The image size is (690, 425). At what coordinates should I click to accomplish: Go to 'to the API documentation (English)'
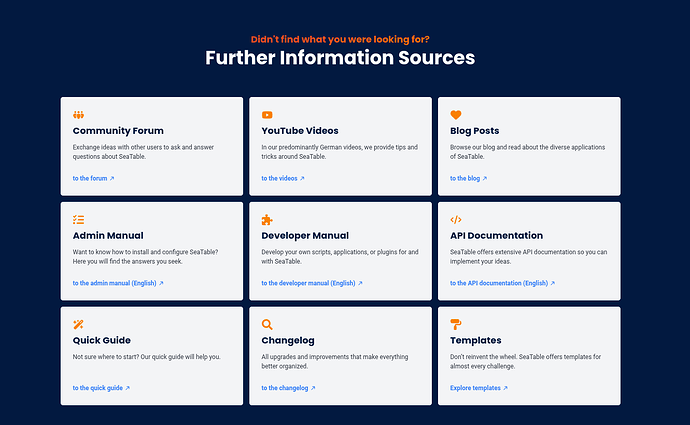click(x=502, y=283)
